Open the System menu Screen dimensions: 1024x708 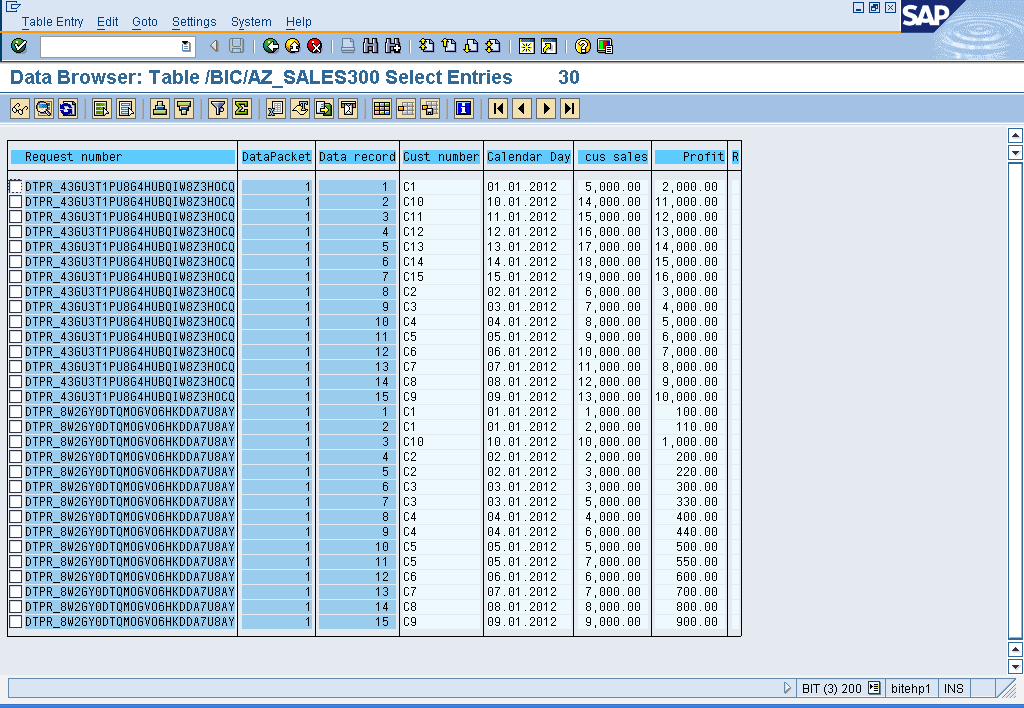(x=251, y=22)
